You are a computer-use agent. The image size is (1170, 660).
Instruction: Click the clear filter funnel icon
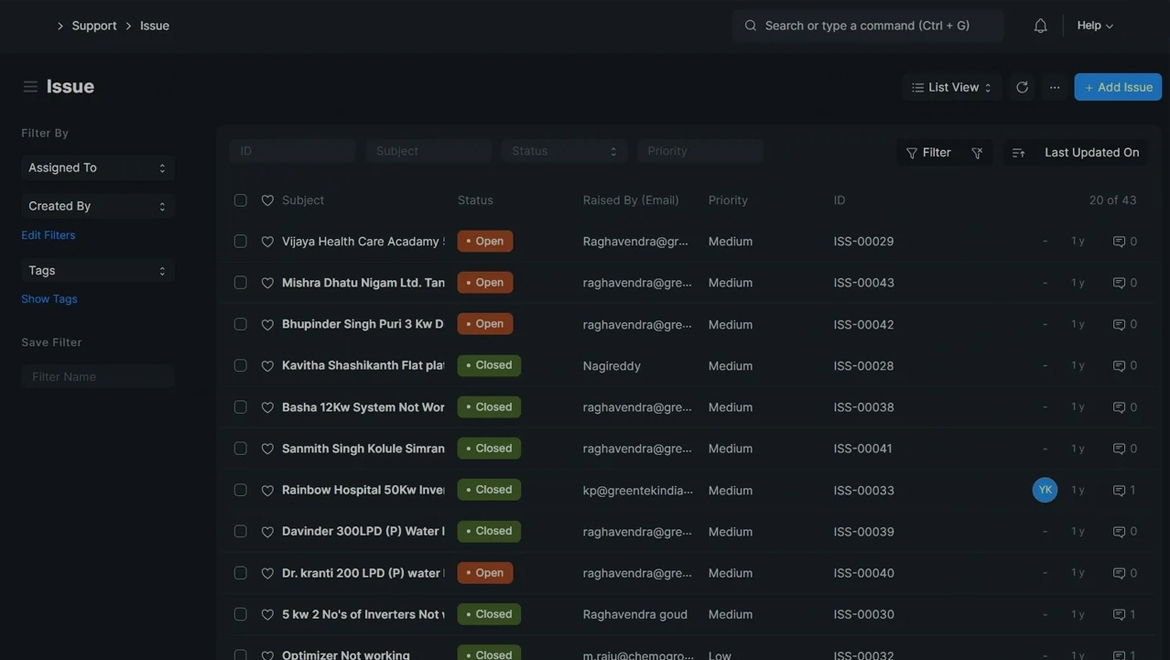point(977,153)
